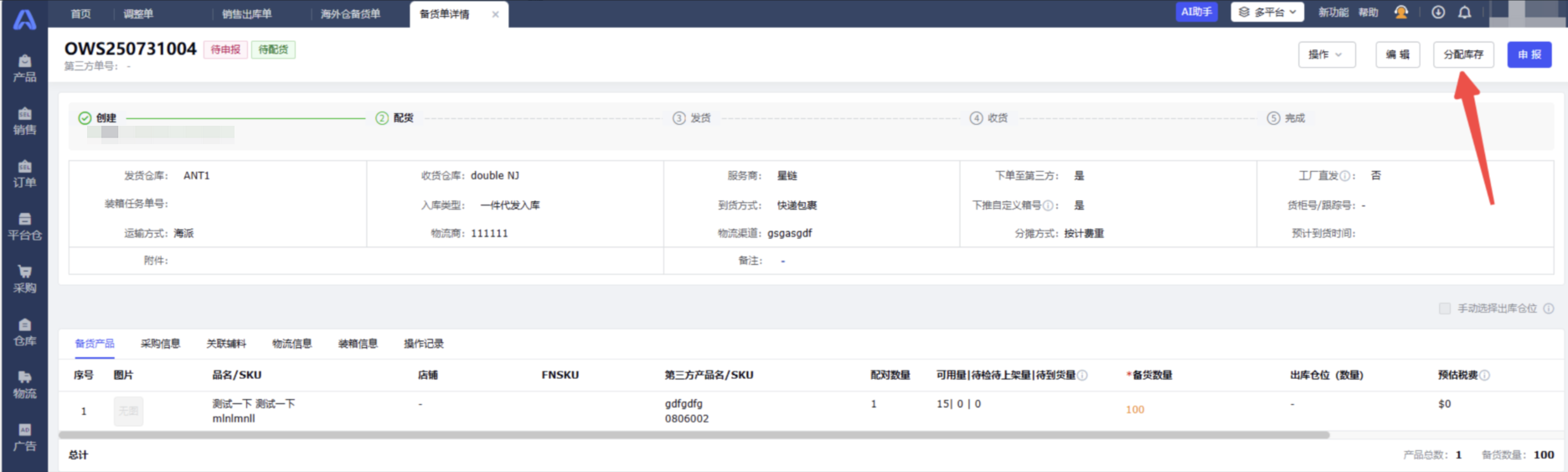1568x472 pixels.
Task: Click the 一件代发入库 inbound type value
Action: 510,205
